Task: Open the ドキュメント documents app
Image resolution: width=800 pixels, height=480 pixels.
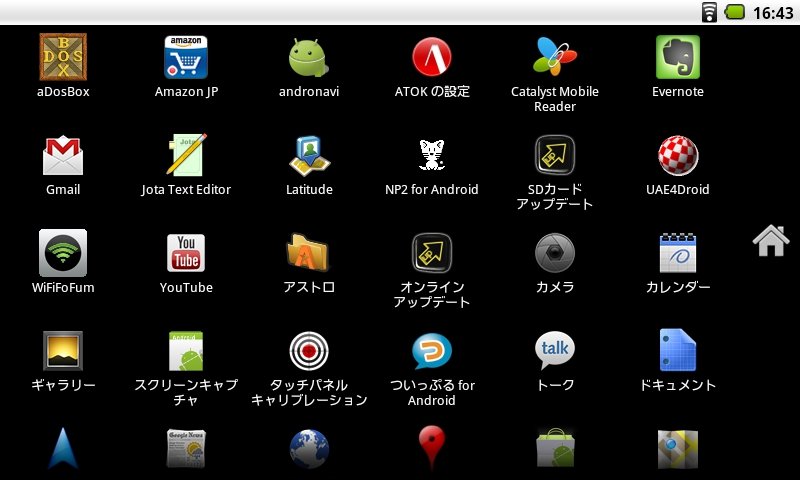Action: pos(678,351)
